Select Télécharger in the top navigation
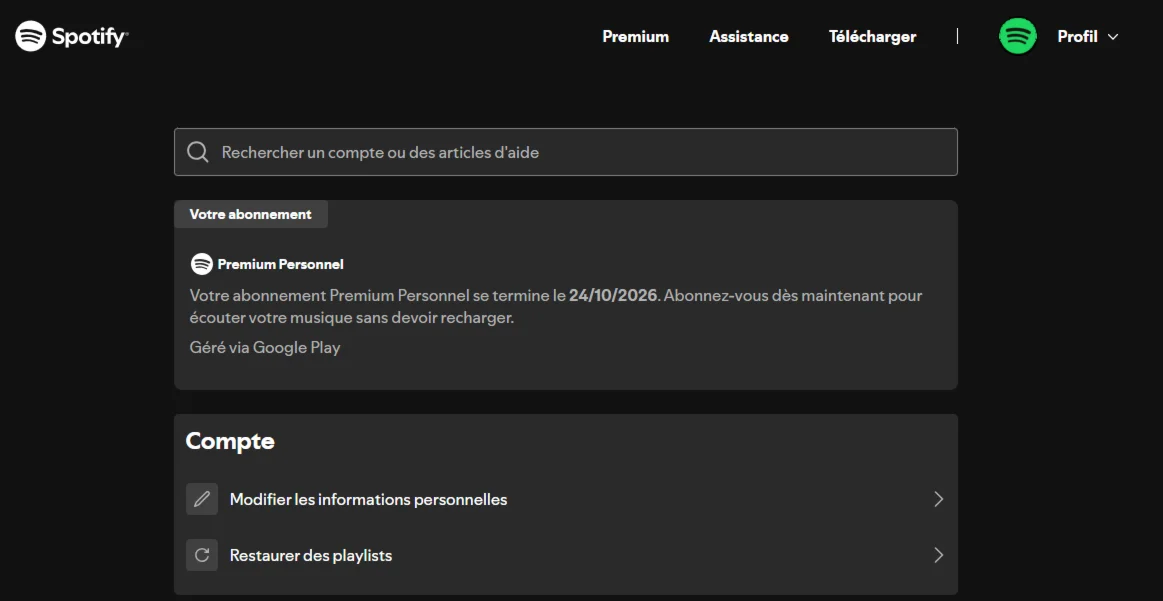This screenshot has height=601, width=1163. point(872,37)
